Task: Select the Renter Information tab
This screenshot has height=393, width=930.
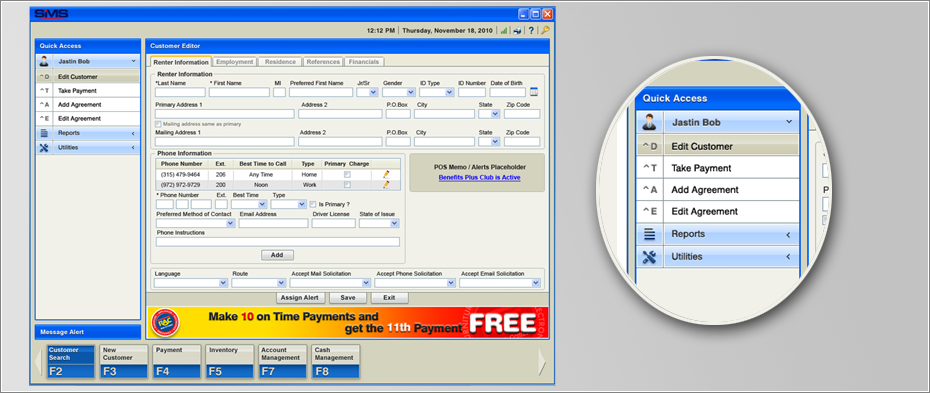Action: [180, 62]
